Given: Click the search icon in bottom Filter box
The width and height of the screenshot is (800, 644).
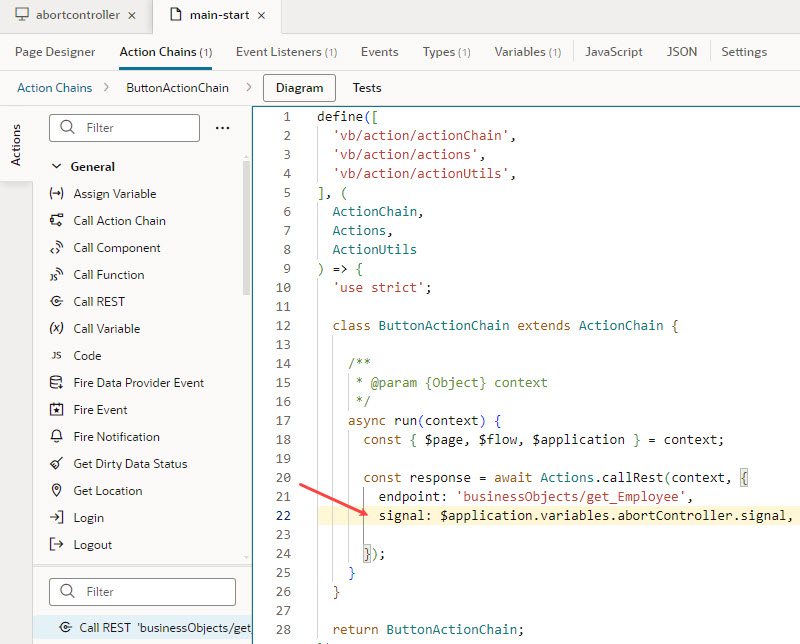Looking at the screenshot, I should point(67,591).
